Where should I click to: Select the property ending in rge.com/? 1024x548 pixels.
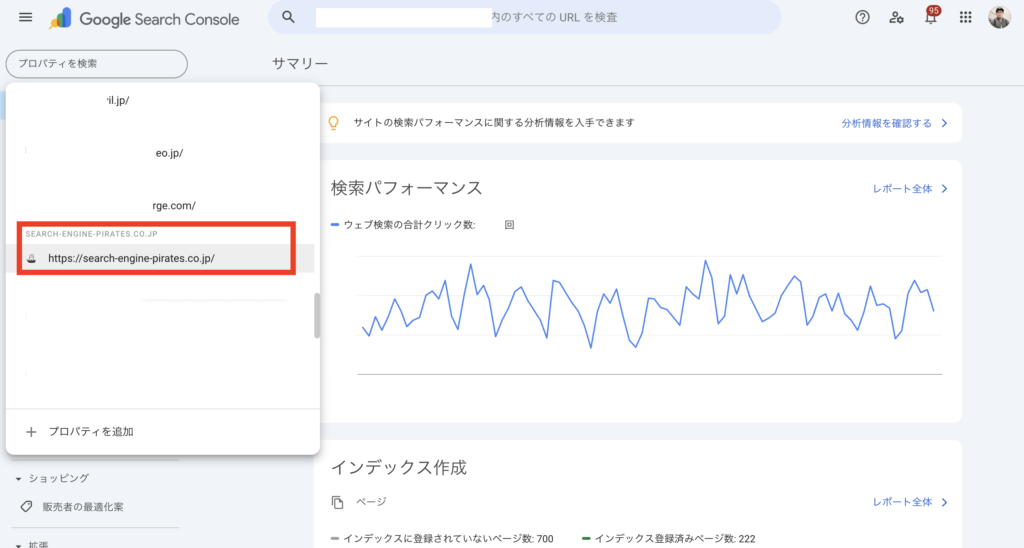coord(167,205)
